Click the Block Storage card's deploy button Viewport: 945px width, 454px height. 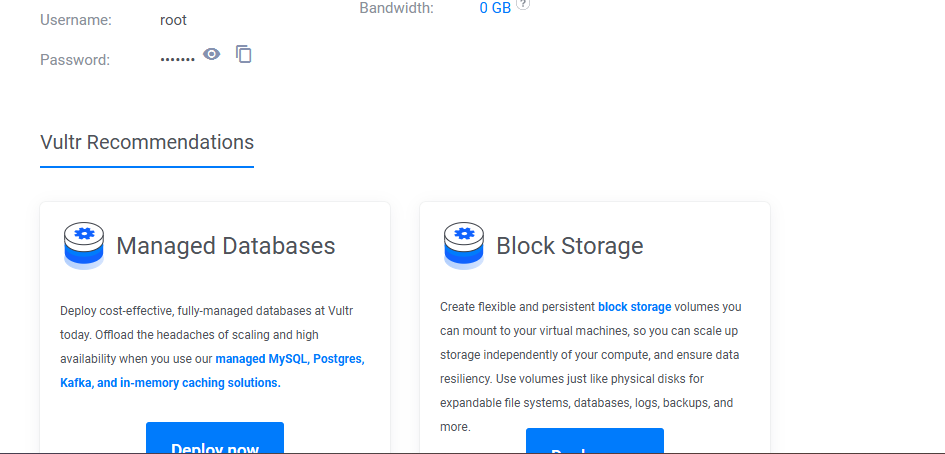(x=595, y=441)
